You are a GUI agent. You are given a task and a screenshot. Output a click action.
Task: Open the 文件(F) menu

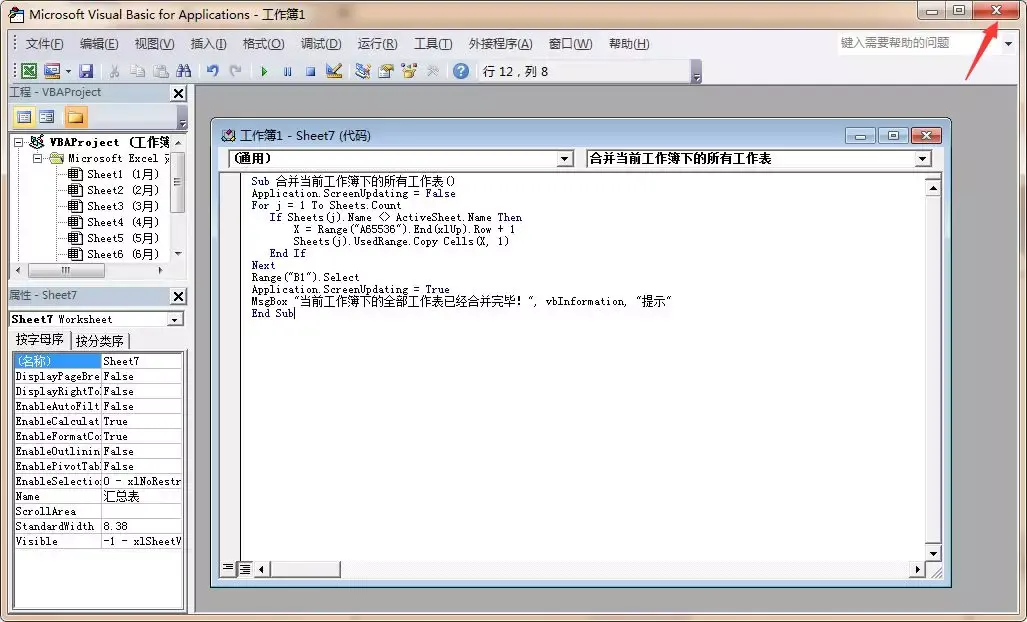pos(45,44)
